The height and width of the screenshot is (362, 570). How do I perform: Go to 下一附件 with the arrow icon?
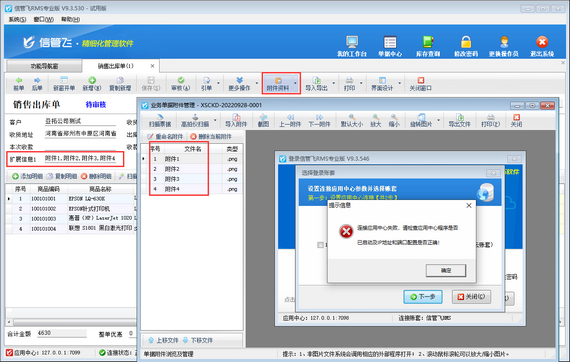pyautogui.click(x=319, y=120)
